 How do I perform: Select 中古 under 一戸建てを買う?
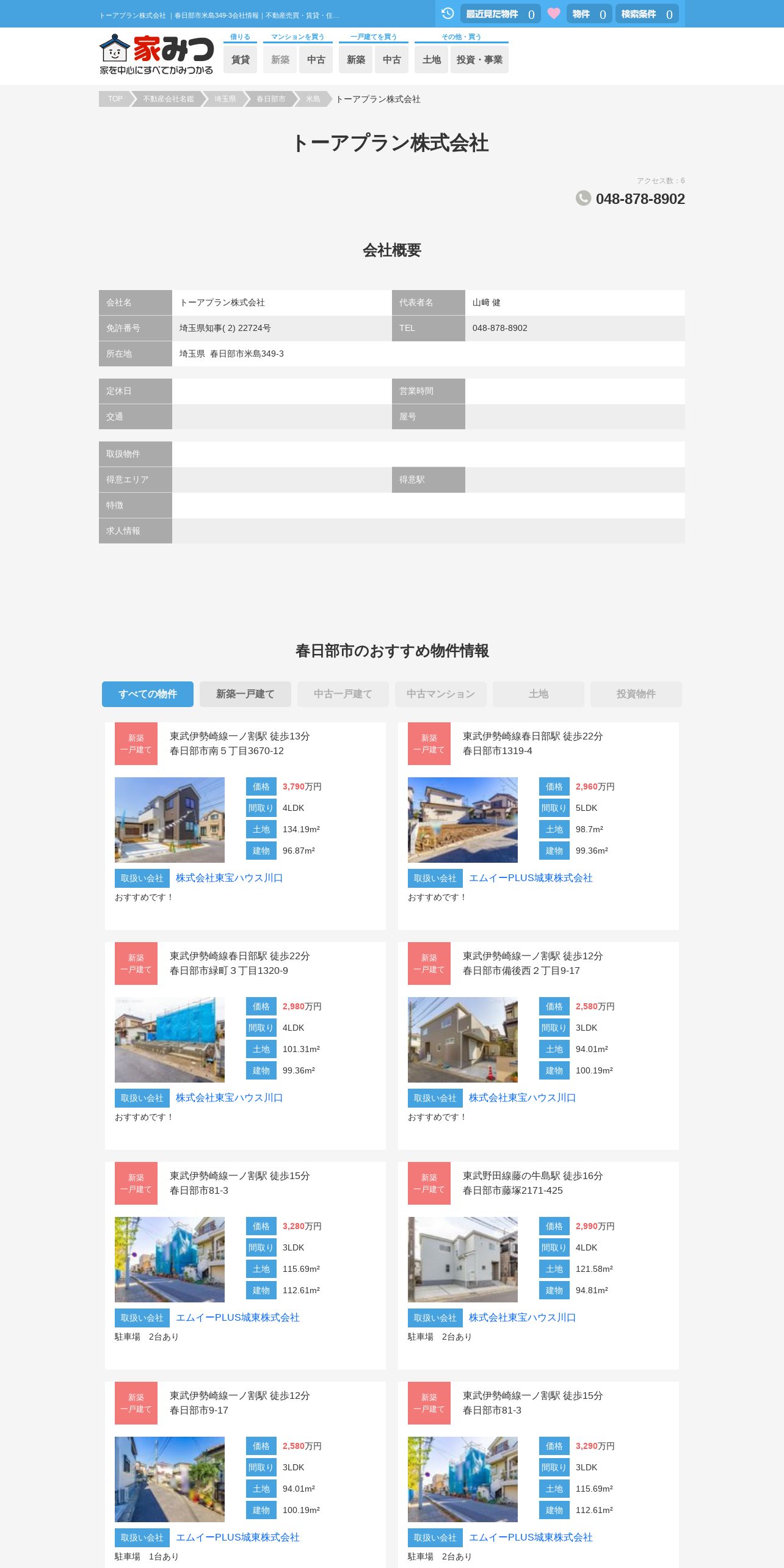[x=391, y=59]
